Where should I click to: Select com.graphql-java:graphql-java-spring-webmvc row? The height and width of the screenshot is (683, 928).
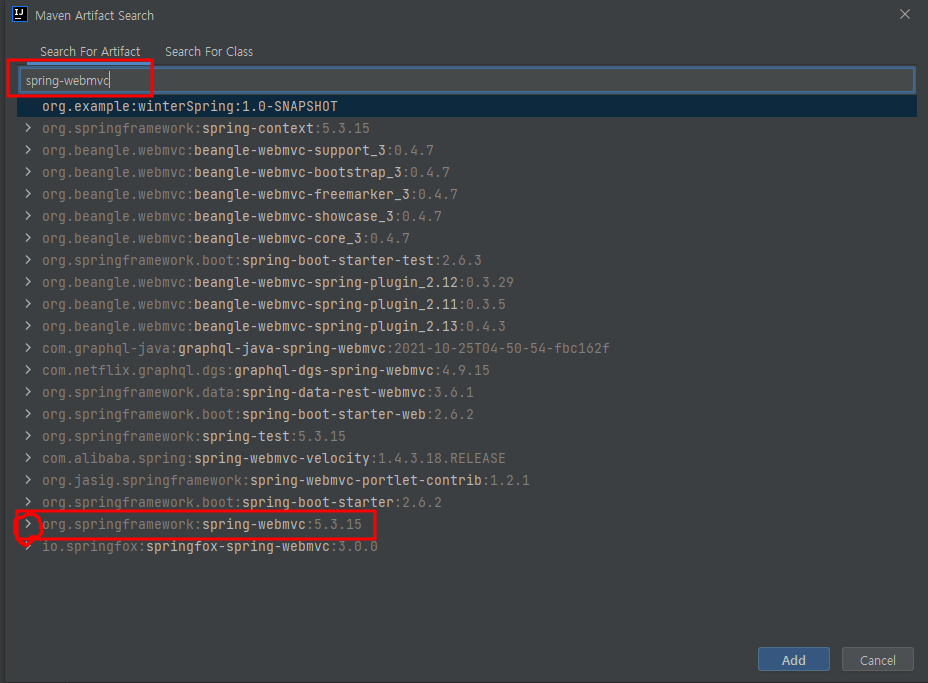click(x=467, y=348)
